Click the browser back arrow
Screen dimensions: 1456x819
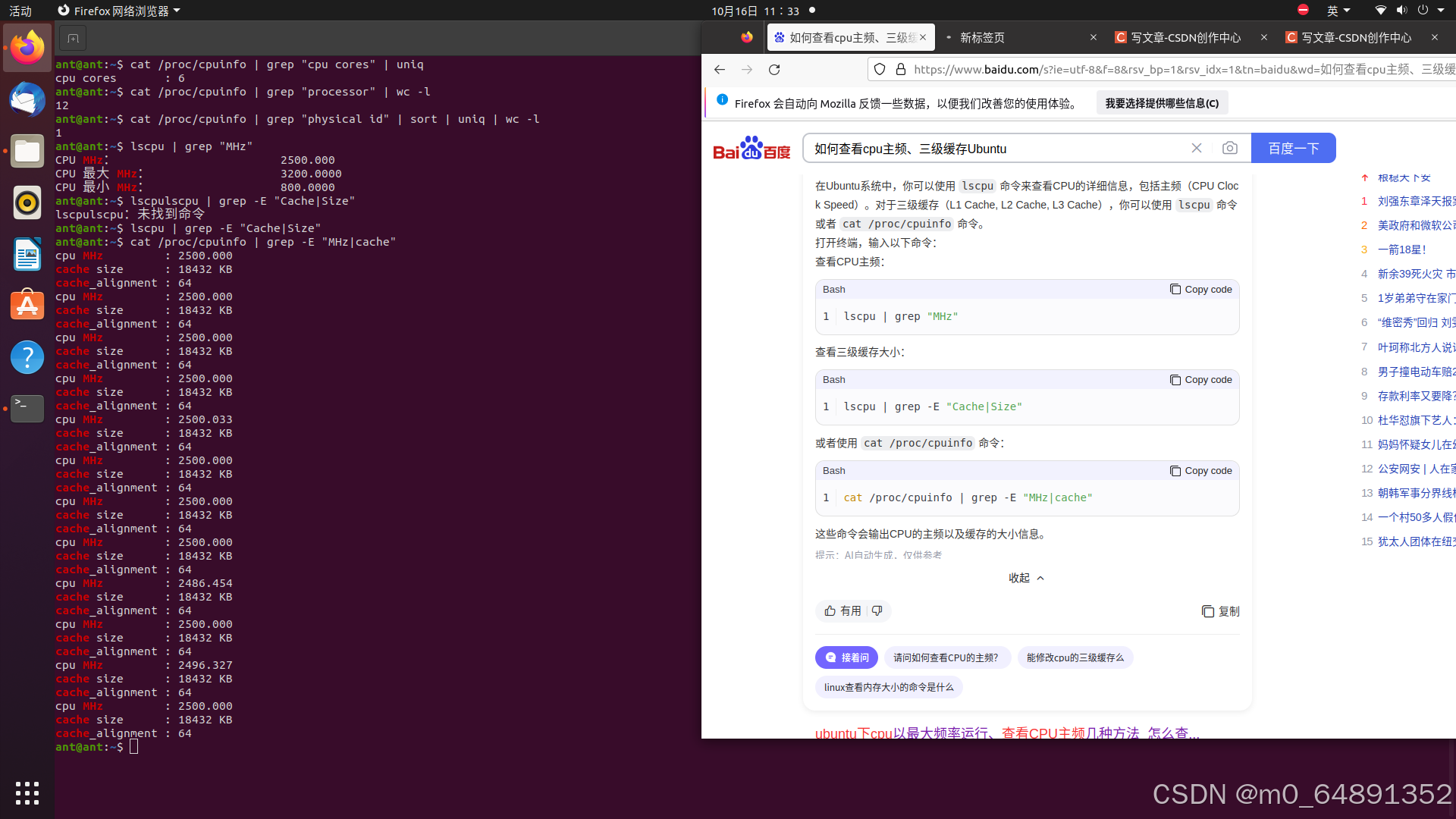719,70
